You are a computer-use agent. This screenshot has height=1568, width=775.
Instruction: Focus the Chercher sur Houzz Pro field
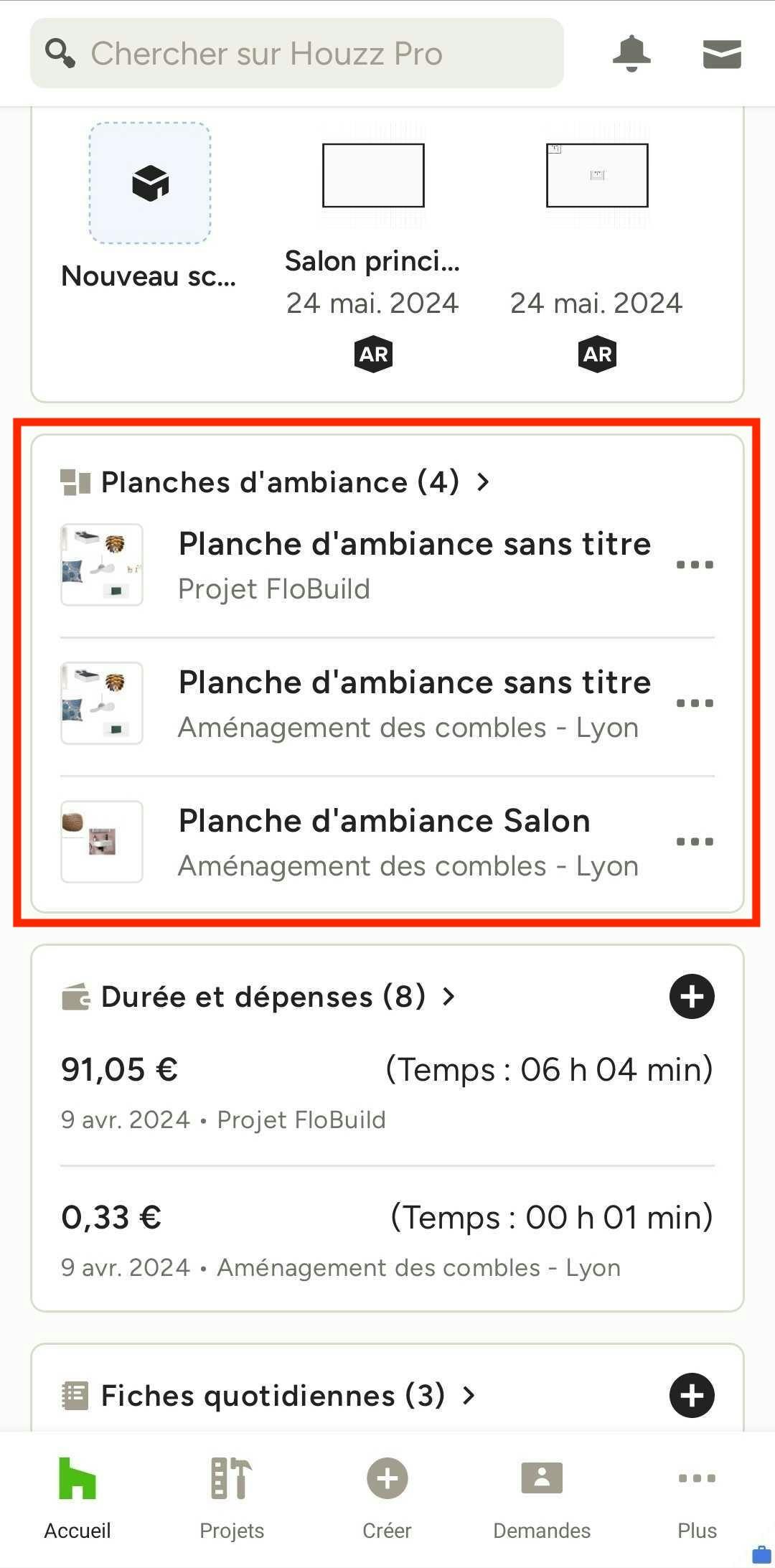click(297, 53)
